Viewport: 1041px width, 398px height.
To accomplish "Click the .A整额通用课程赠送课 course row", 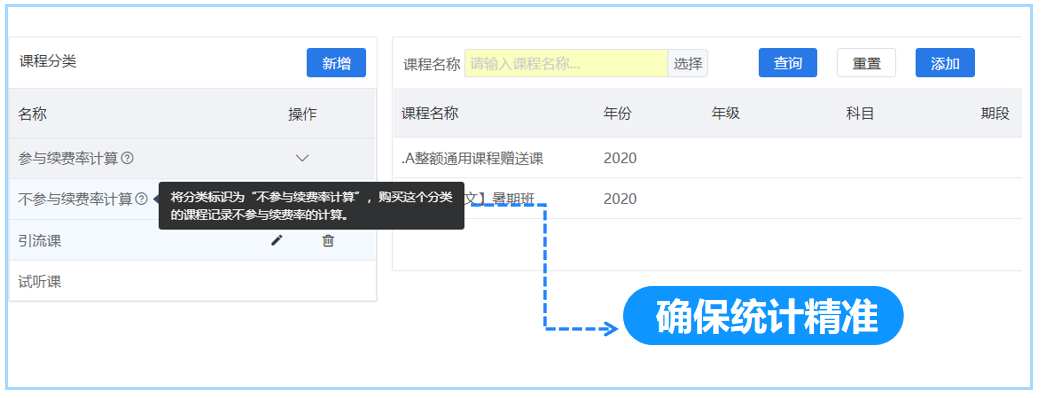I will 707,157.
